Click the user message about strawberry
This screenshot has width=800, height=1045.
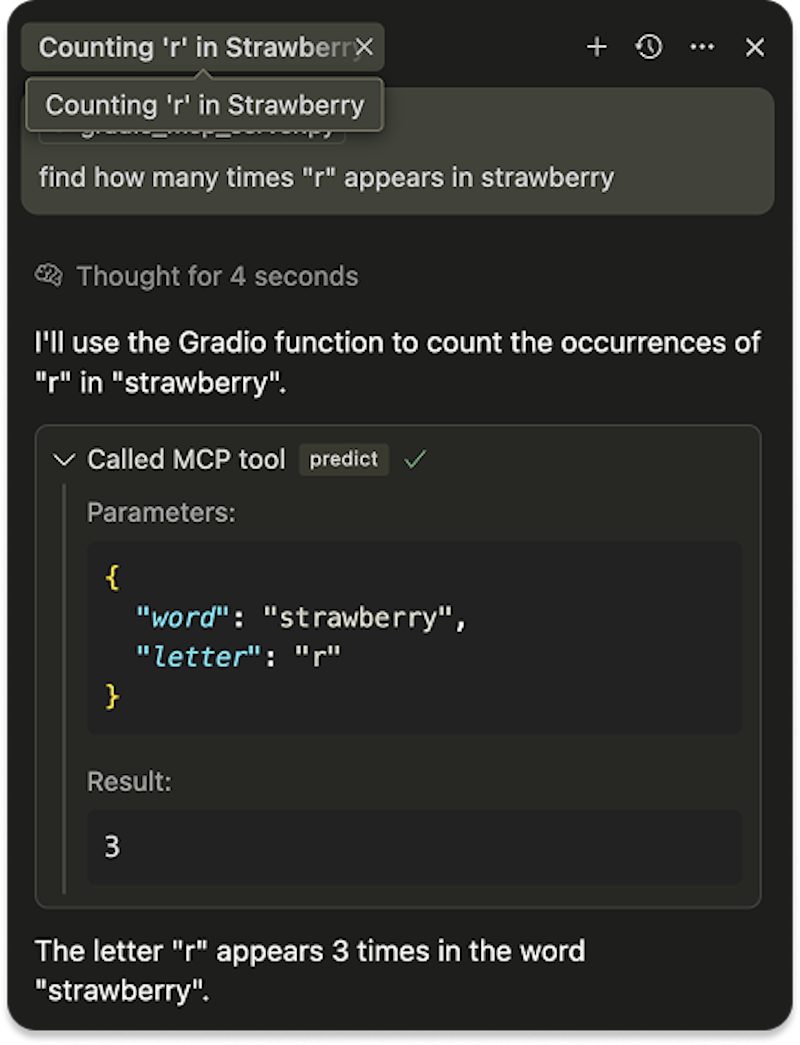coord(326,178)
